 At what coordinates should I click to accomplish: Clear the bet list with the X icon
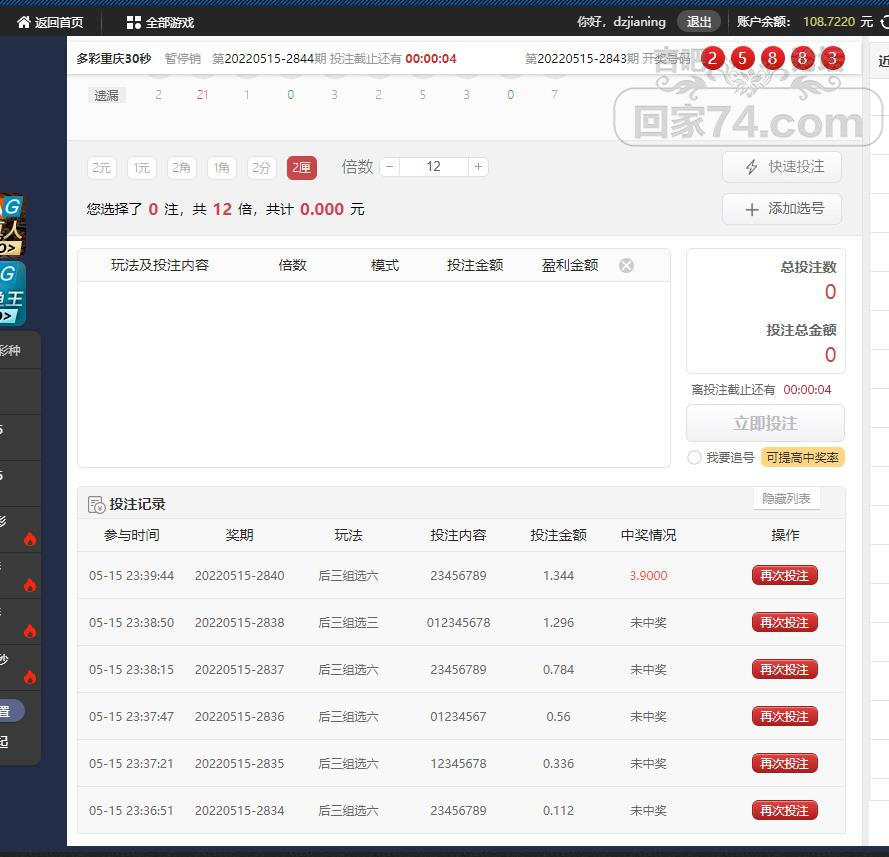tap(626, 265)
